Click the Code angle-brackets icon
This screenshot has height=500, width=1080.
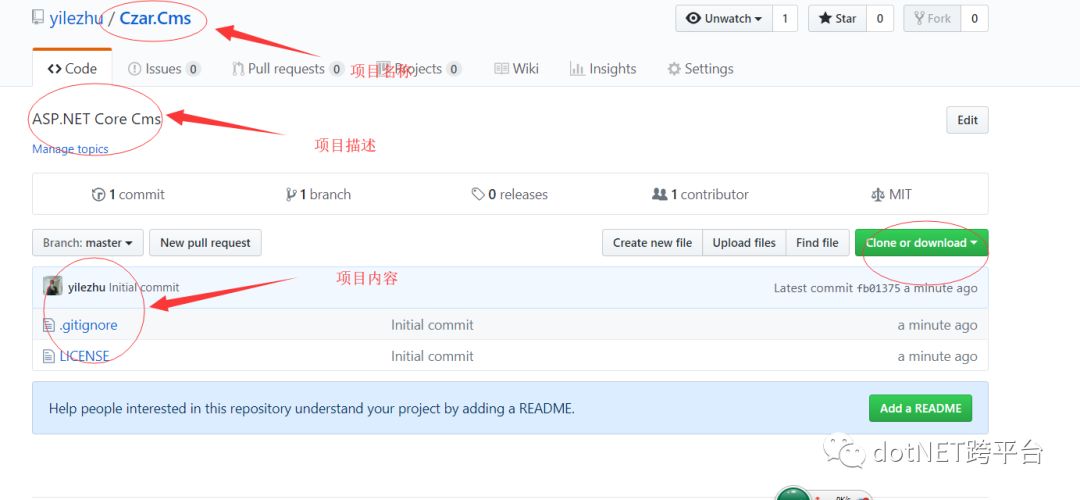[54, 69]
